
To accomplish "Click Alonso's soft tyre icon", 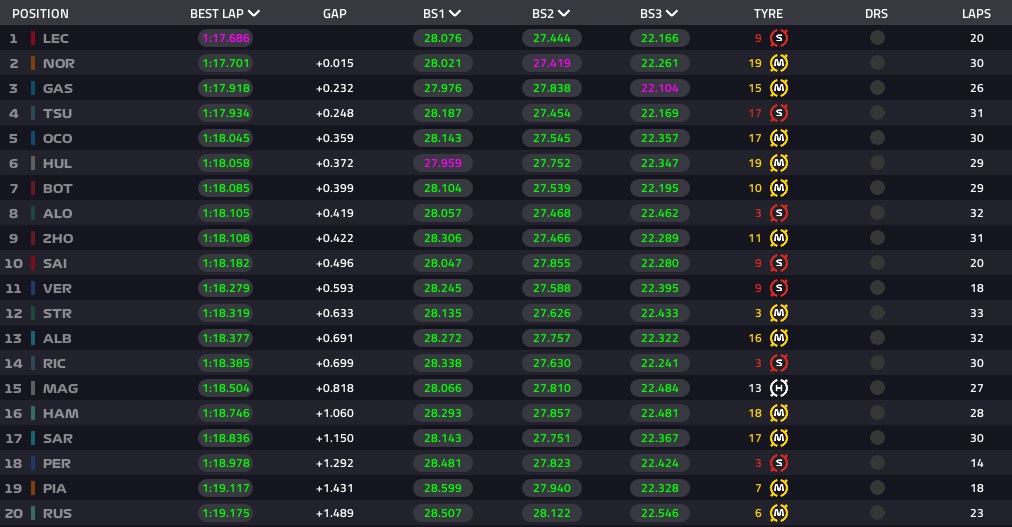I will [x=779, y=213].
